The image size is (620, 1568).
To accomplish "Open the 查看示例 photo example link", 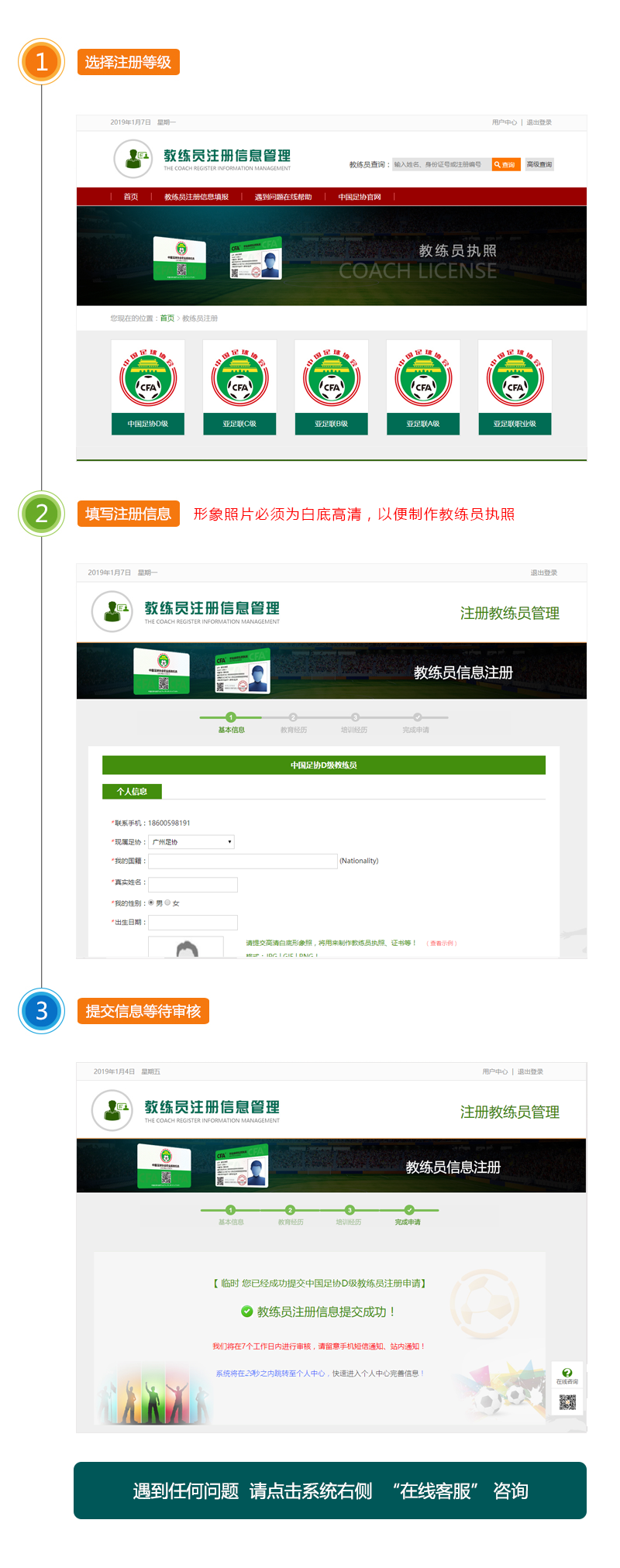I will (x=442, y=943).
